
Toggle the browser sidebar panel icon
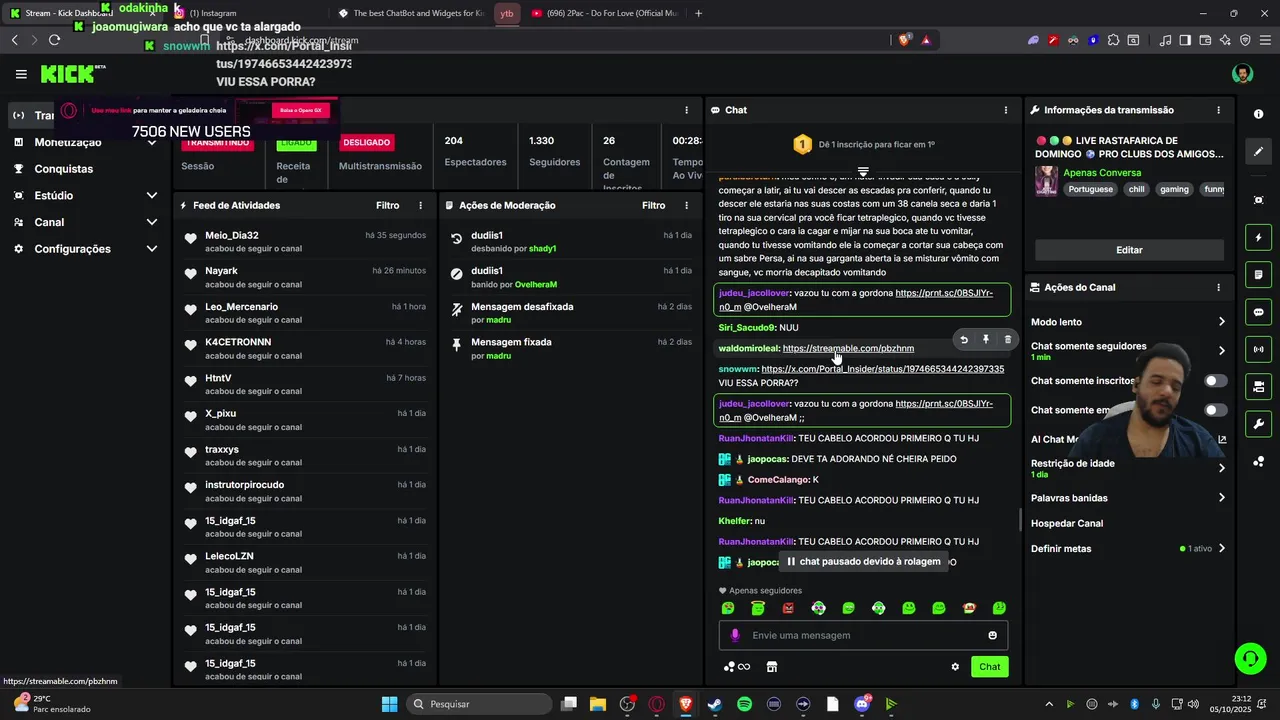coord(1185,40)
